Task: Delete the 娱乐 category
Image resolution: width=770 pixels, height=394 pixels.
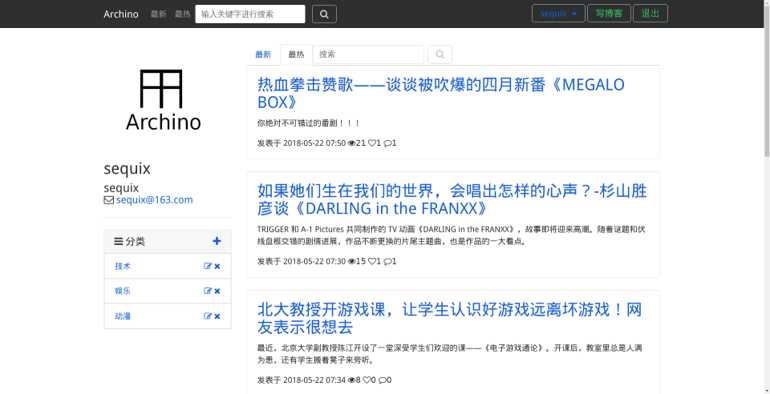Action: 218,291
